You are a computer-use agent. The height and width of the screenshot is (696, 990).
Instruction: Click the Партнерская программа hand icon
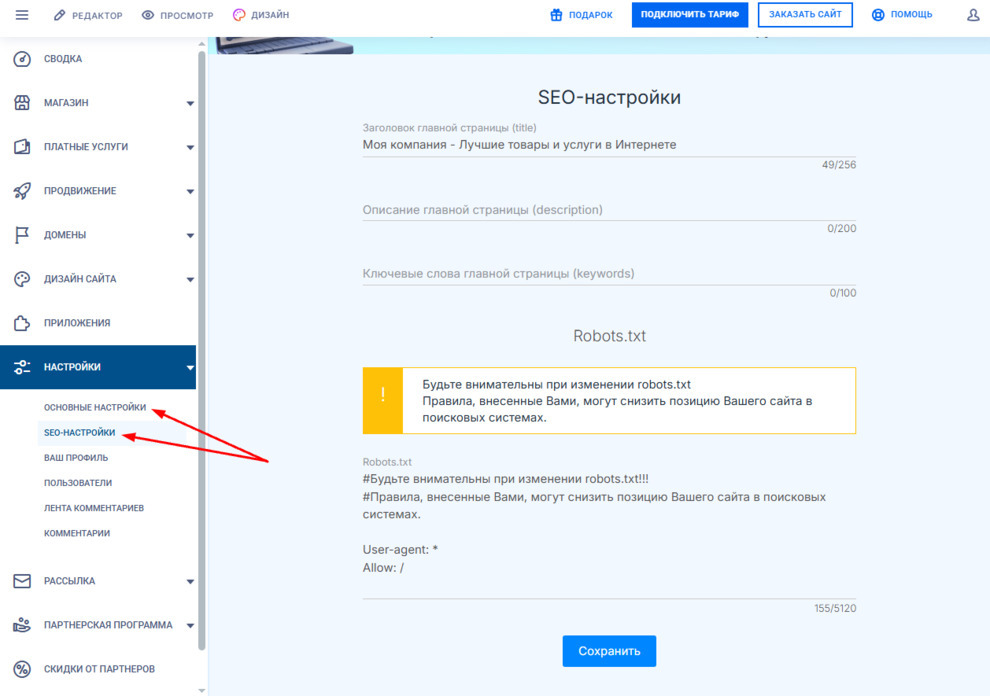22,625
